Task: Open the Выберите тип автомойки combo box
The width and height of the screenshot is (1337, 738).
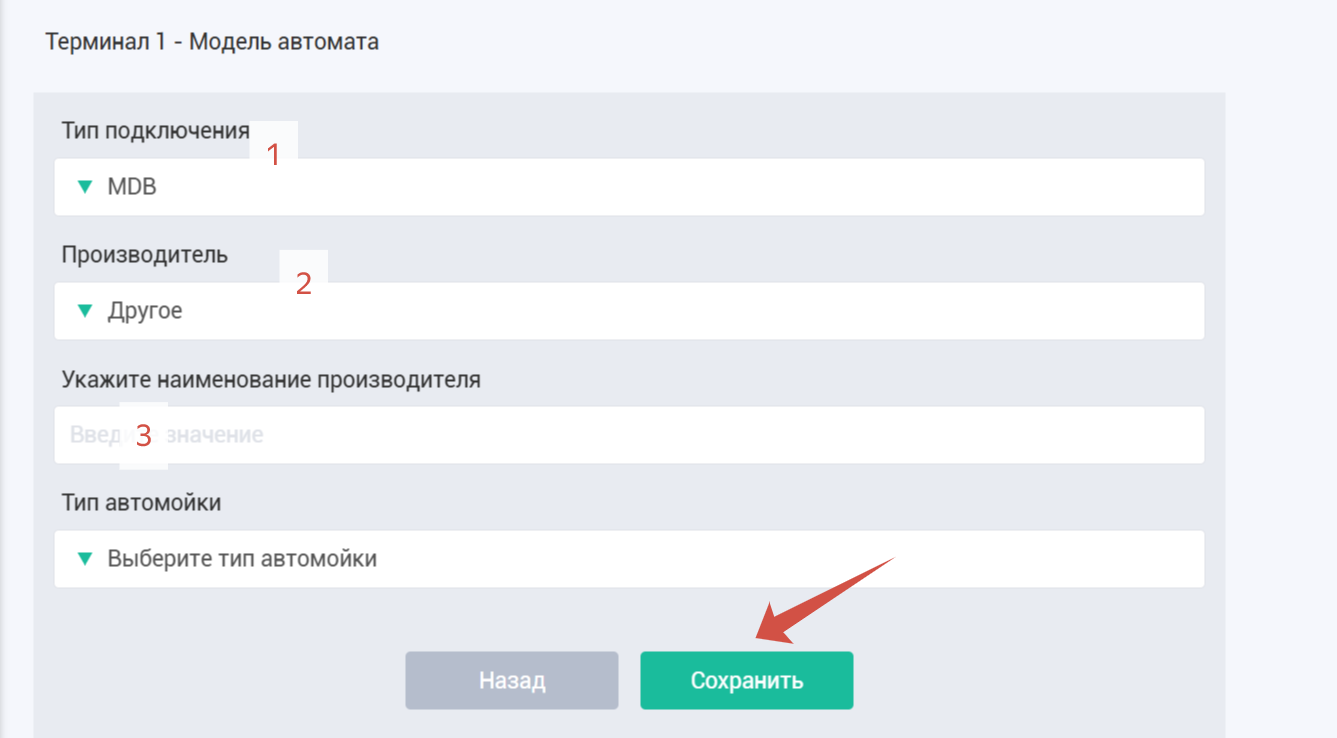Action: [629, 559]
